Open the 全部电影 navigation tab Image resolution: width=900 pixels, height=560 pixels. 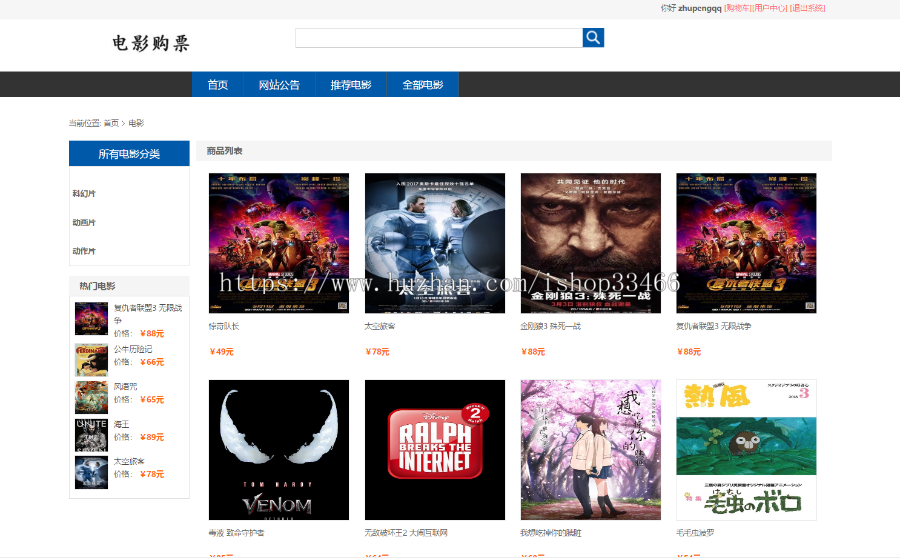(422, 85)
